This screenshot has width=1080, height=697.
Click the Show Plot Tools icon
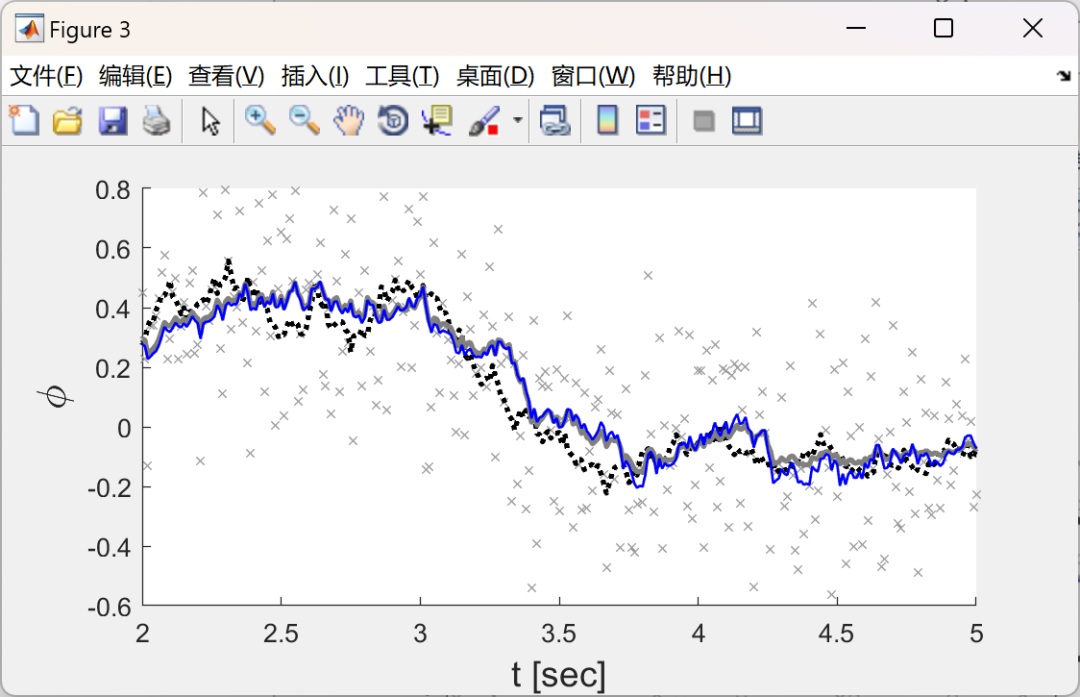coord(747,121)
